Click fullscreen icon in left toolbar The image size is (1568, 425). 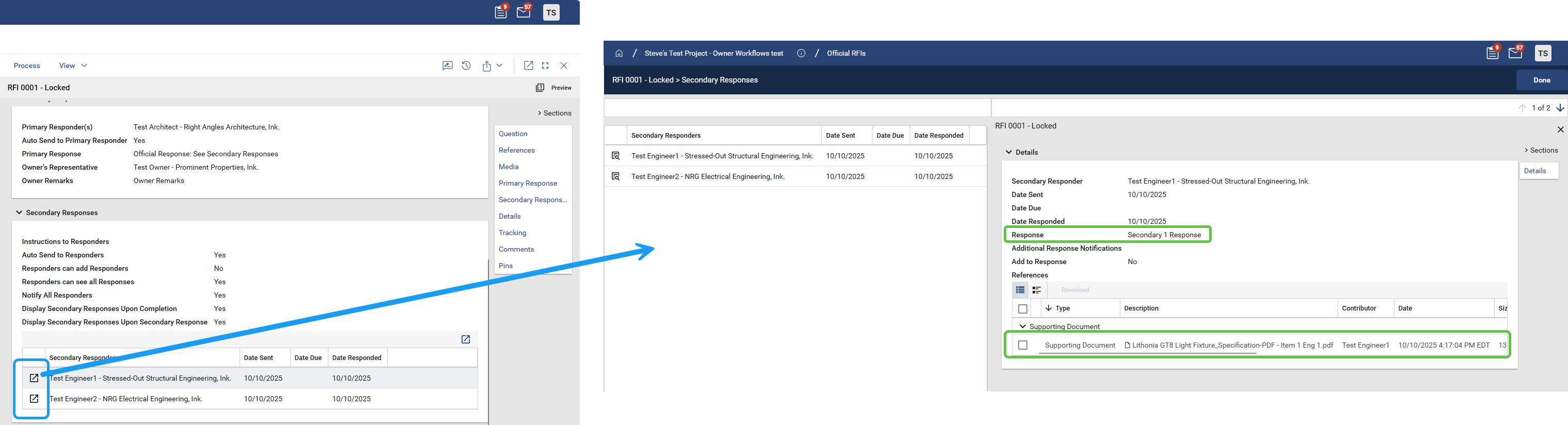pyautogui.click(x=545, y=66)
